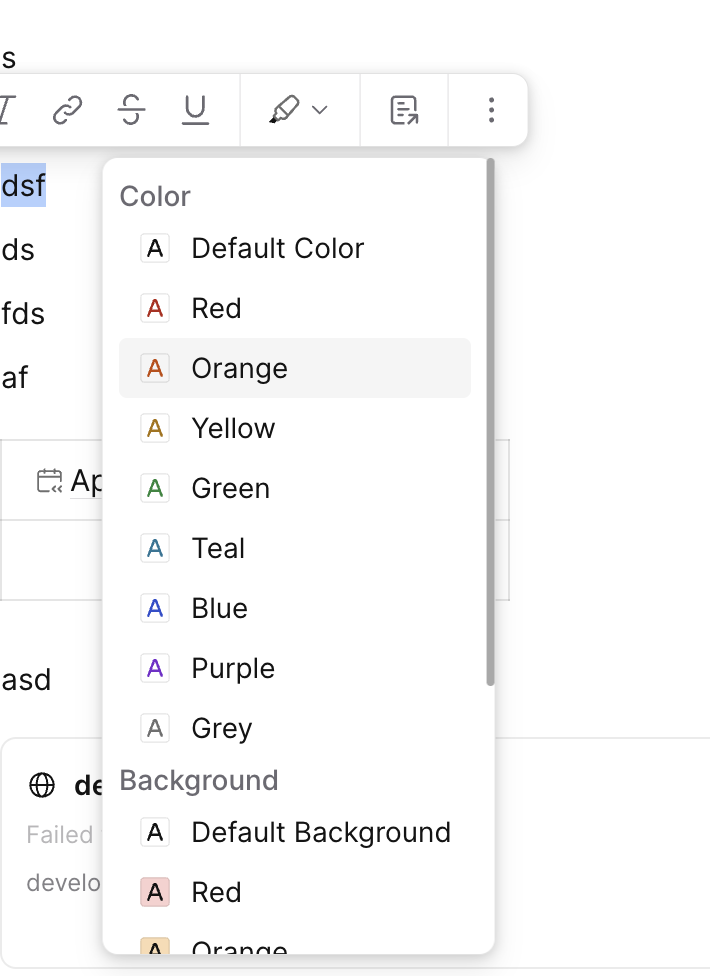This screenshot has width=710, height=976.
Task: Click the calendar icon next to Ap field
Action: (x=50, y=480)
